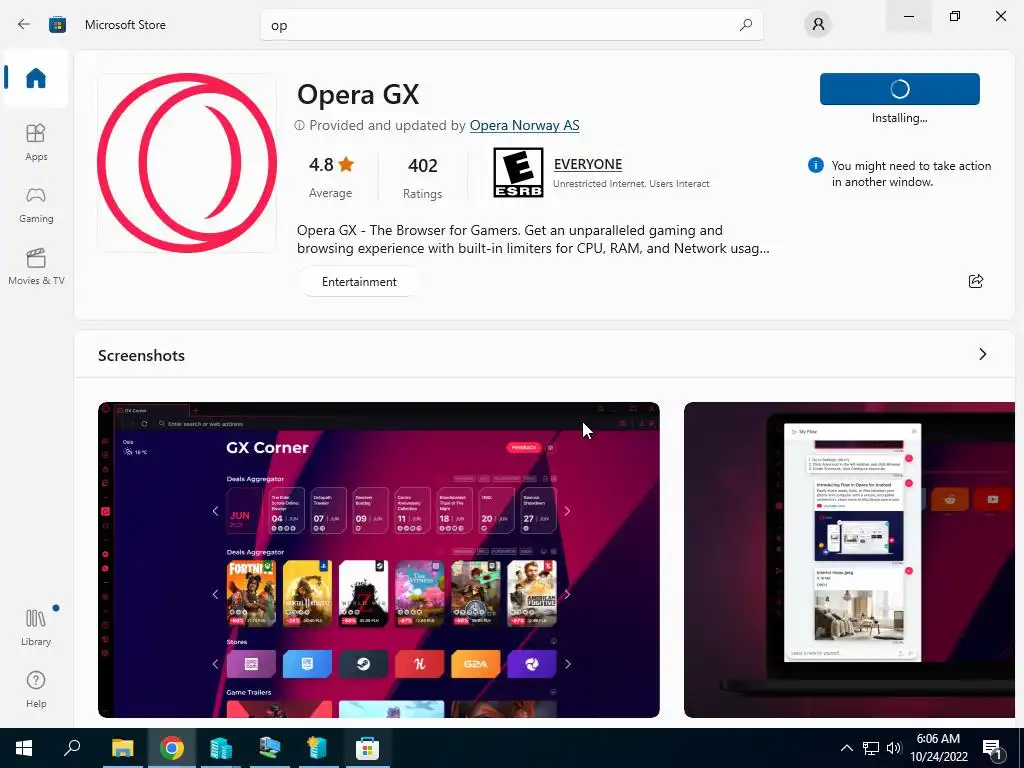Open the GX Corner screenshot thumbnail
Viewport: 1024px width, 768px height.
379,560
